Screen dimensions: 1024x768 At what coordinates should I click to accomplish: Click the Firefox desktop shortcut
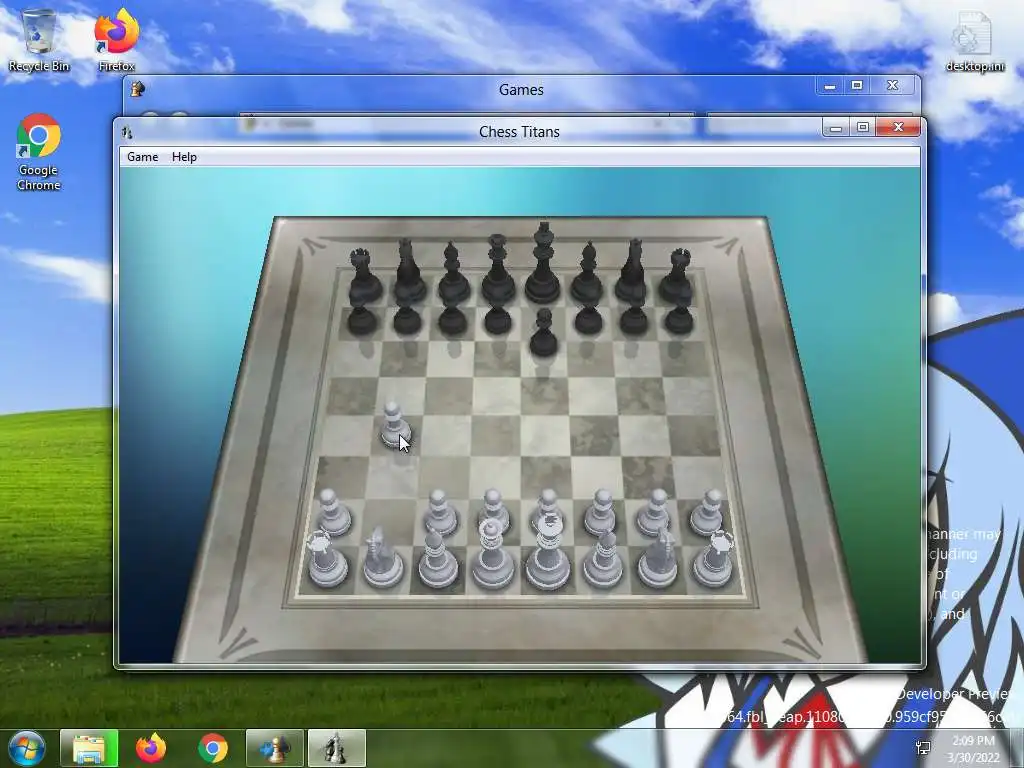tap(116, 39)
